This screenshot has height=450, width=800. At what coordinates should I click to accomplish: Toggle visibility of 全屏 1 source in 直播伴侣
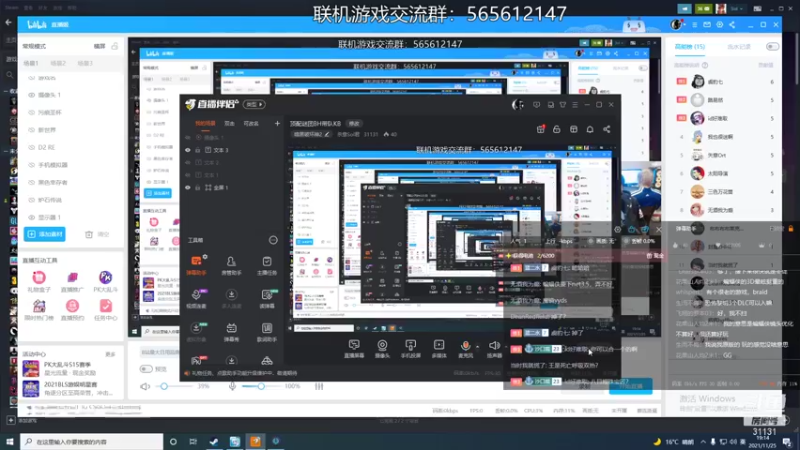(x=188, y=188)
